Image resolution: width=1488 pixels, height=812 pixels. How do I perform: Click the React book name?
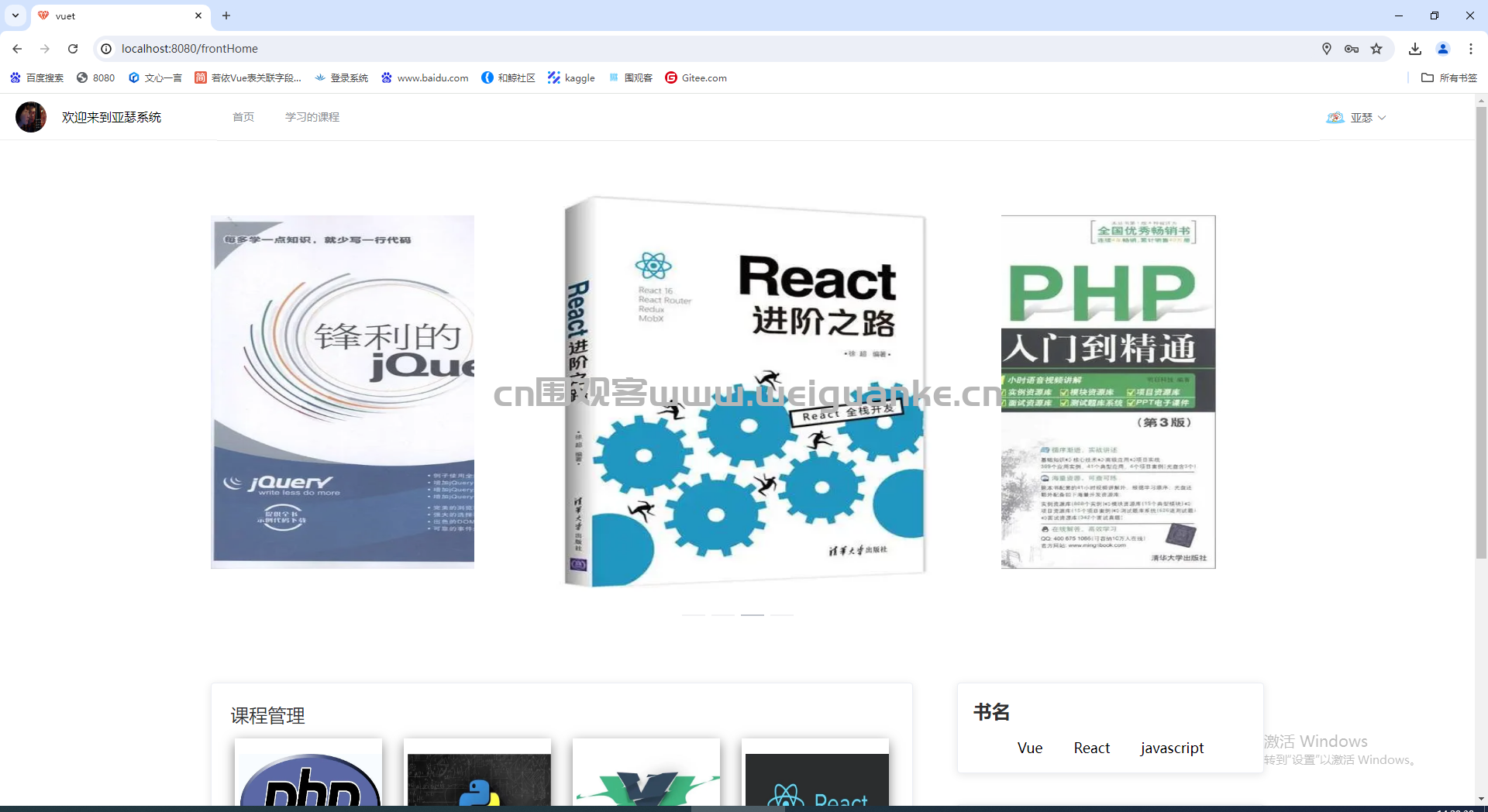pyautogui.click(x=1092, y=748)
